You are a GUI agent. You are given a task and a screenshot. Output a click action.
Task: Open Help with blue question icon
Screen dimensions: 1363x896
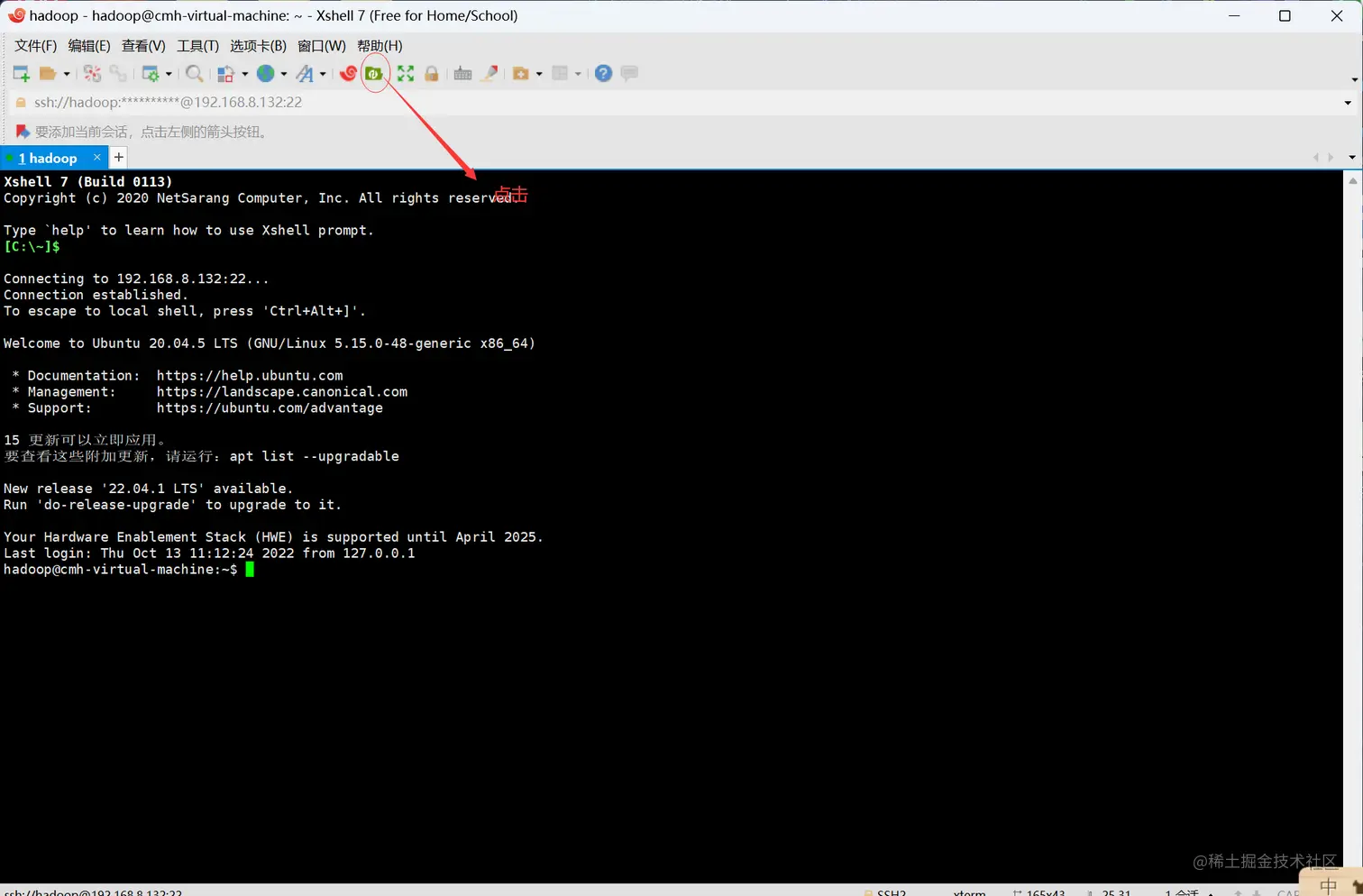click(603, 74)
